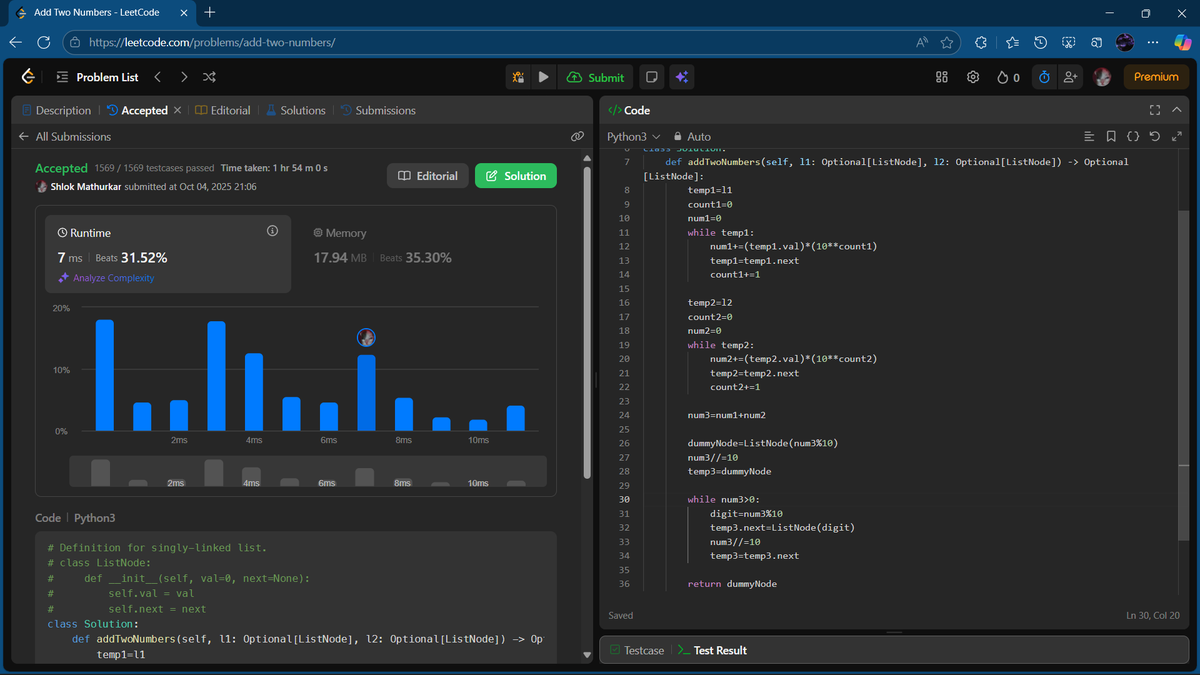
Task: Click the format code lines icon
Action: 1090,137
